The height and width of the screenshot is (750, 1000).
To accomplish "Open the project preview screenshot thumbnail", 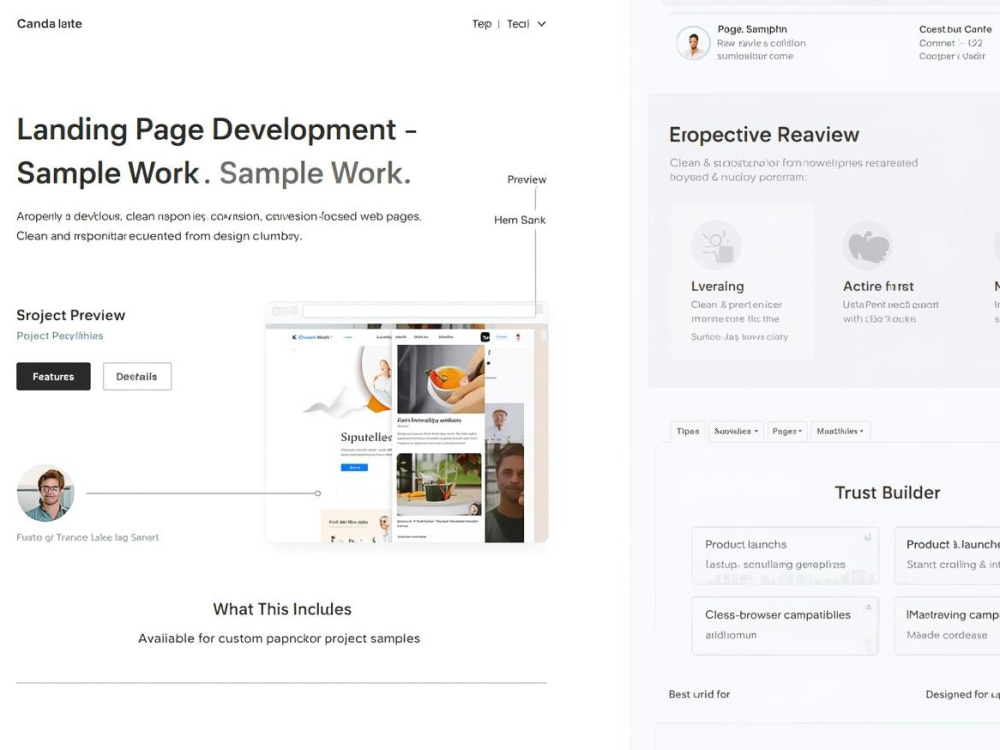I will pyautogui.click(x=407, y=422).
